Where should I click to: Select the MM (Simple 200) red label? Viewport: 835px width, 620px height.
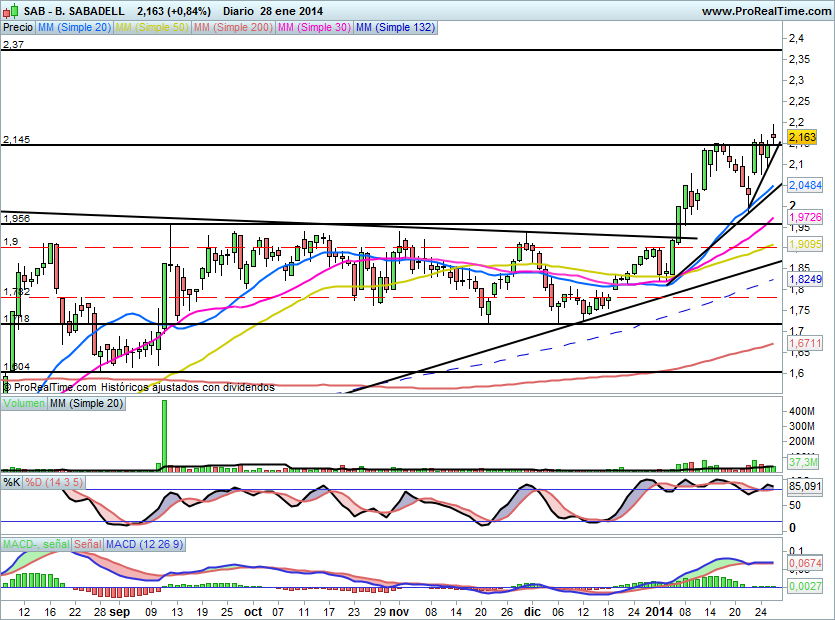233,27
